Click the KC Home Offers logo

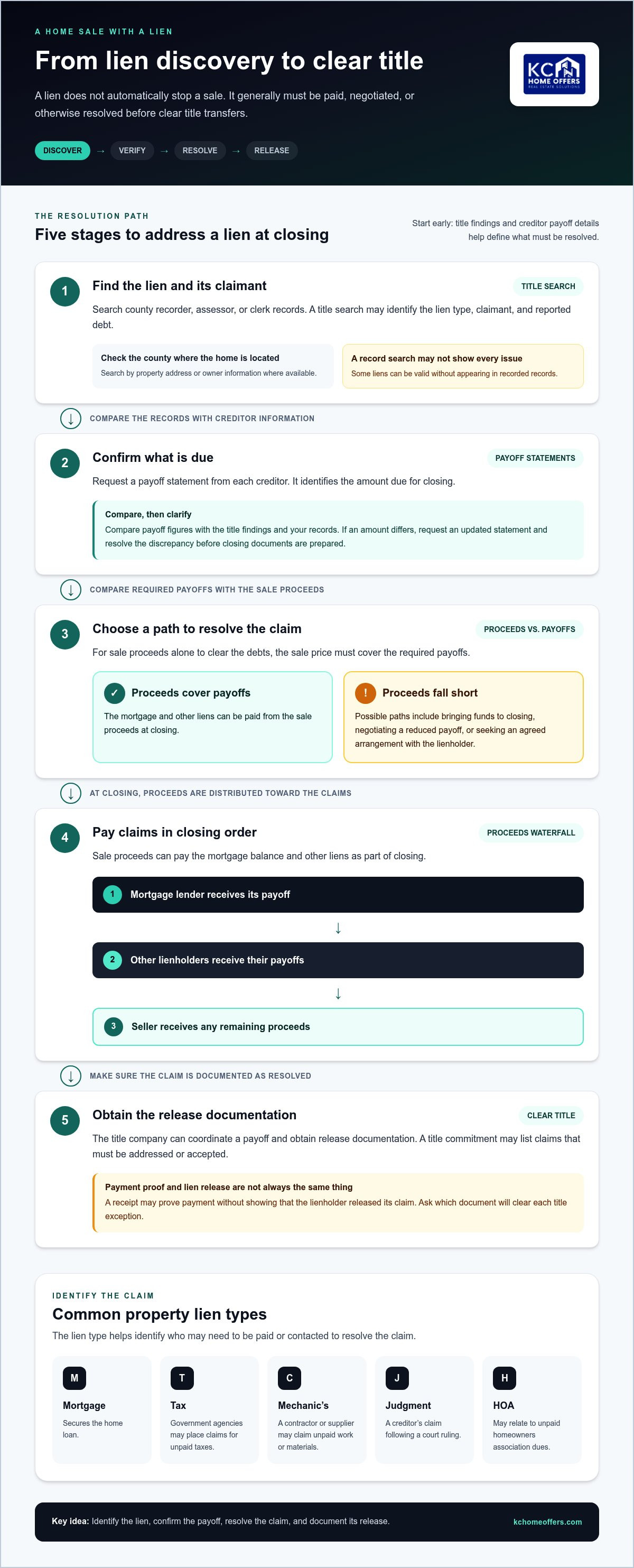pos(554,75)
